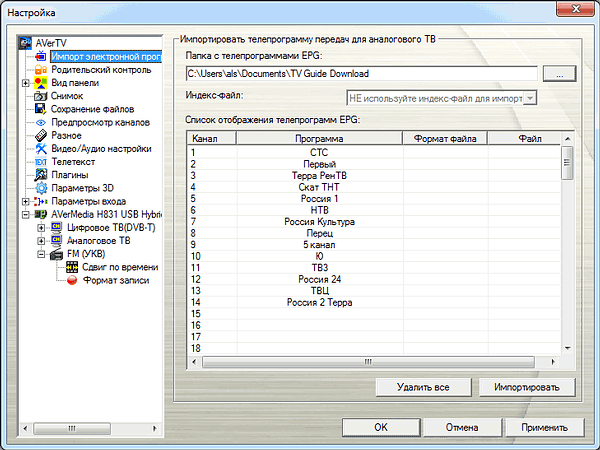Open Видео/Аудио настройки page
Viewport: 600px width, 450px height.
pyautogui.click(x=101, y=148)
